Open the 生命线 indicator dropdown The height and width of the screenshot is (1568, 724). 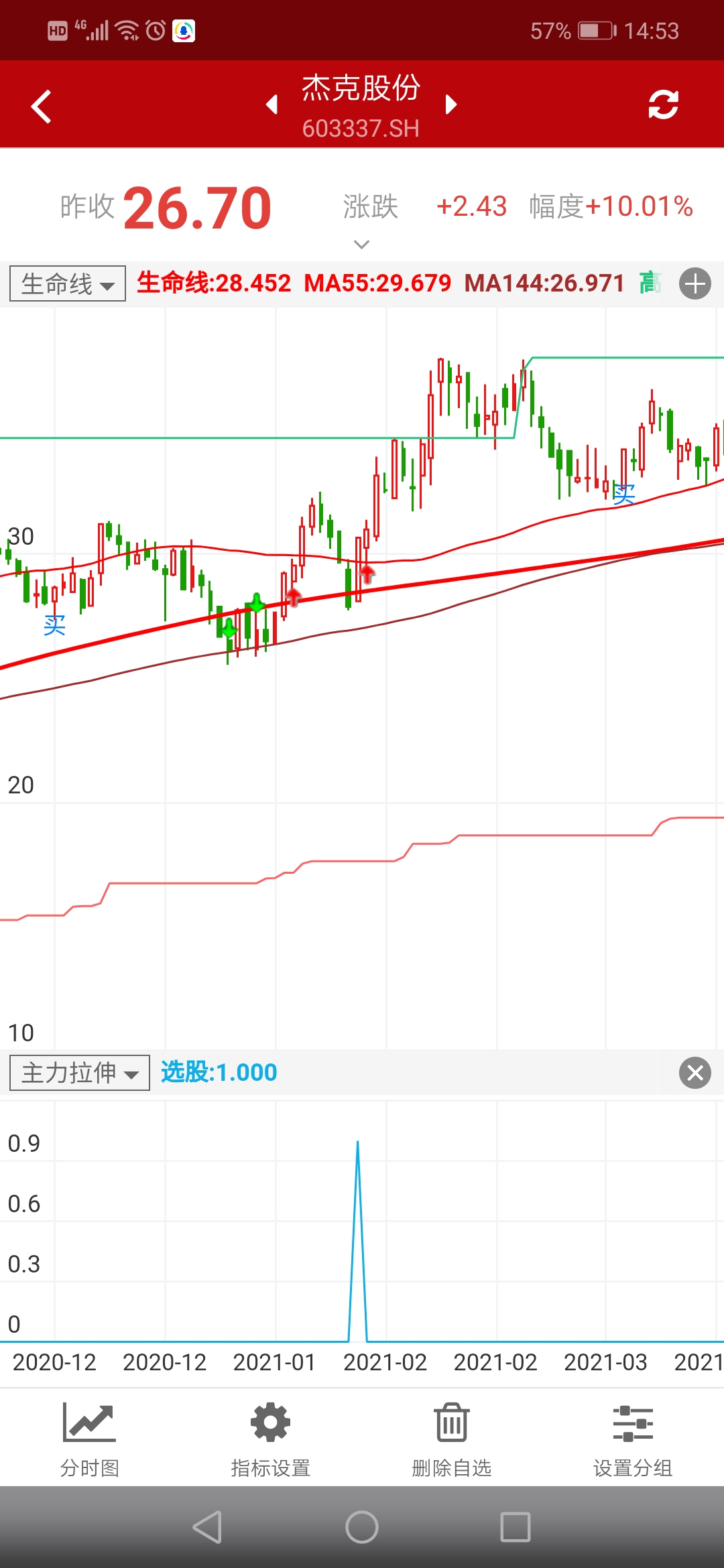click(x=68, y=283)
